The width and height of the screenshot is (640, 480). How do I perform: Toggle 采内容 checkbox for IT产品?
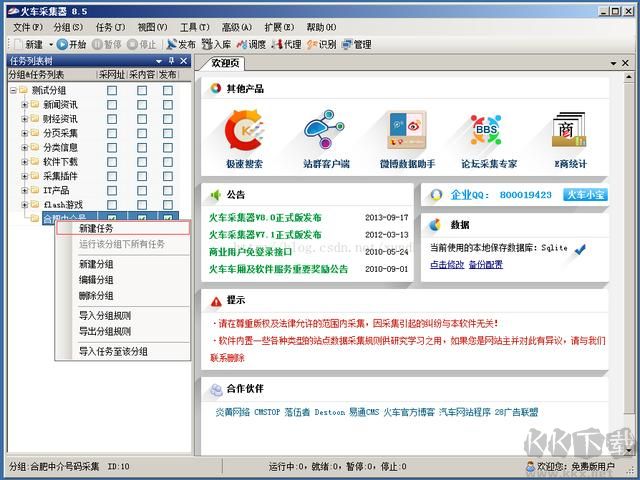click(142, 190)
